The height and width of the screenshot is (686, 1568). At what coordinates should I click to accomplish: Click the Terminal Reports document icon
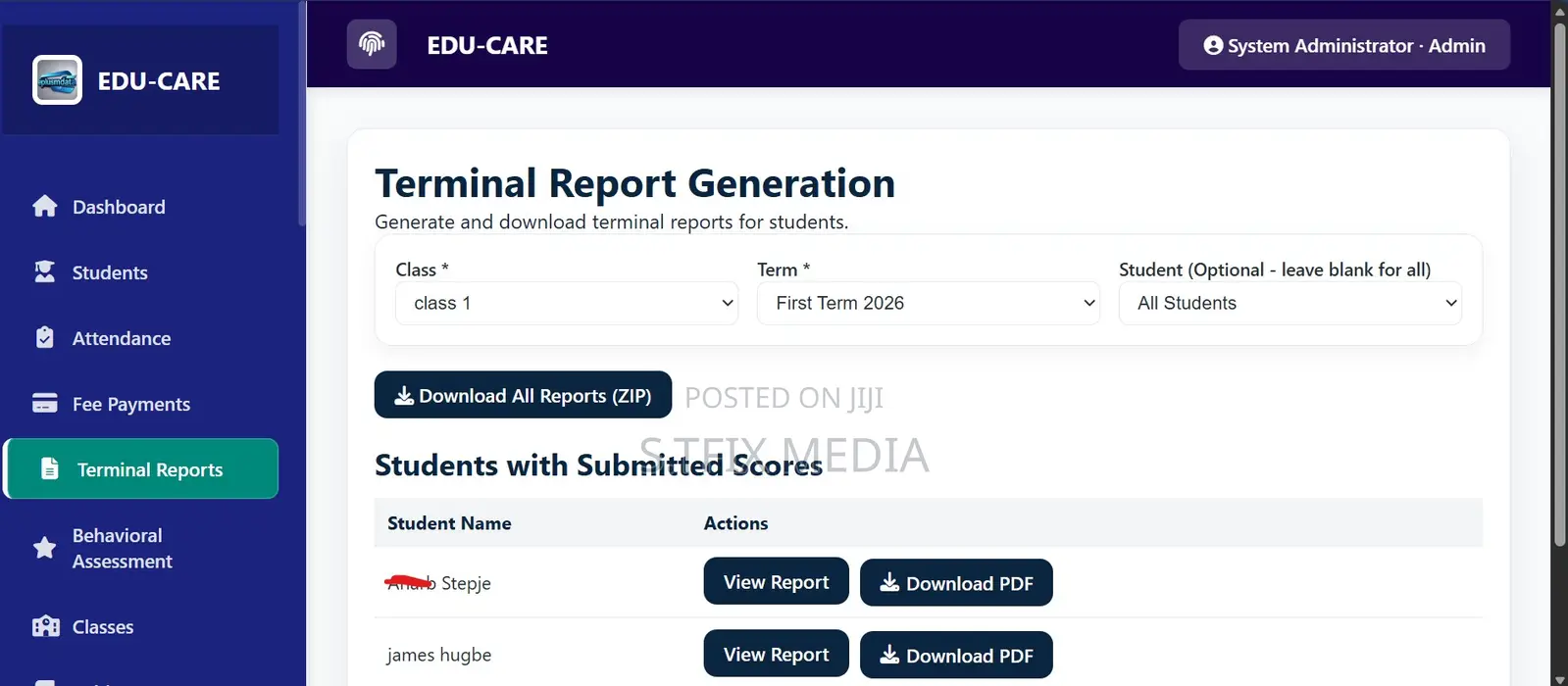tap(50, 468)
